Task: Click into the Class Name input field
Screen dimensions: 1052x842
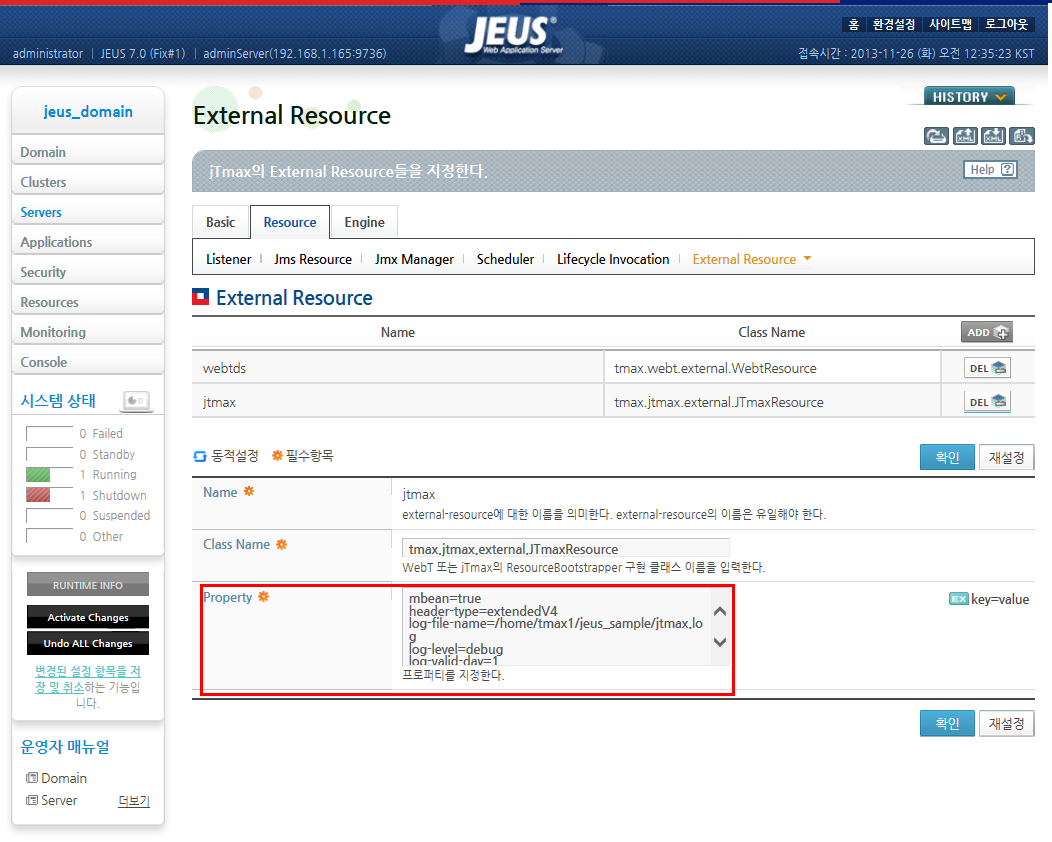Action: coord(565,548)
